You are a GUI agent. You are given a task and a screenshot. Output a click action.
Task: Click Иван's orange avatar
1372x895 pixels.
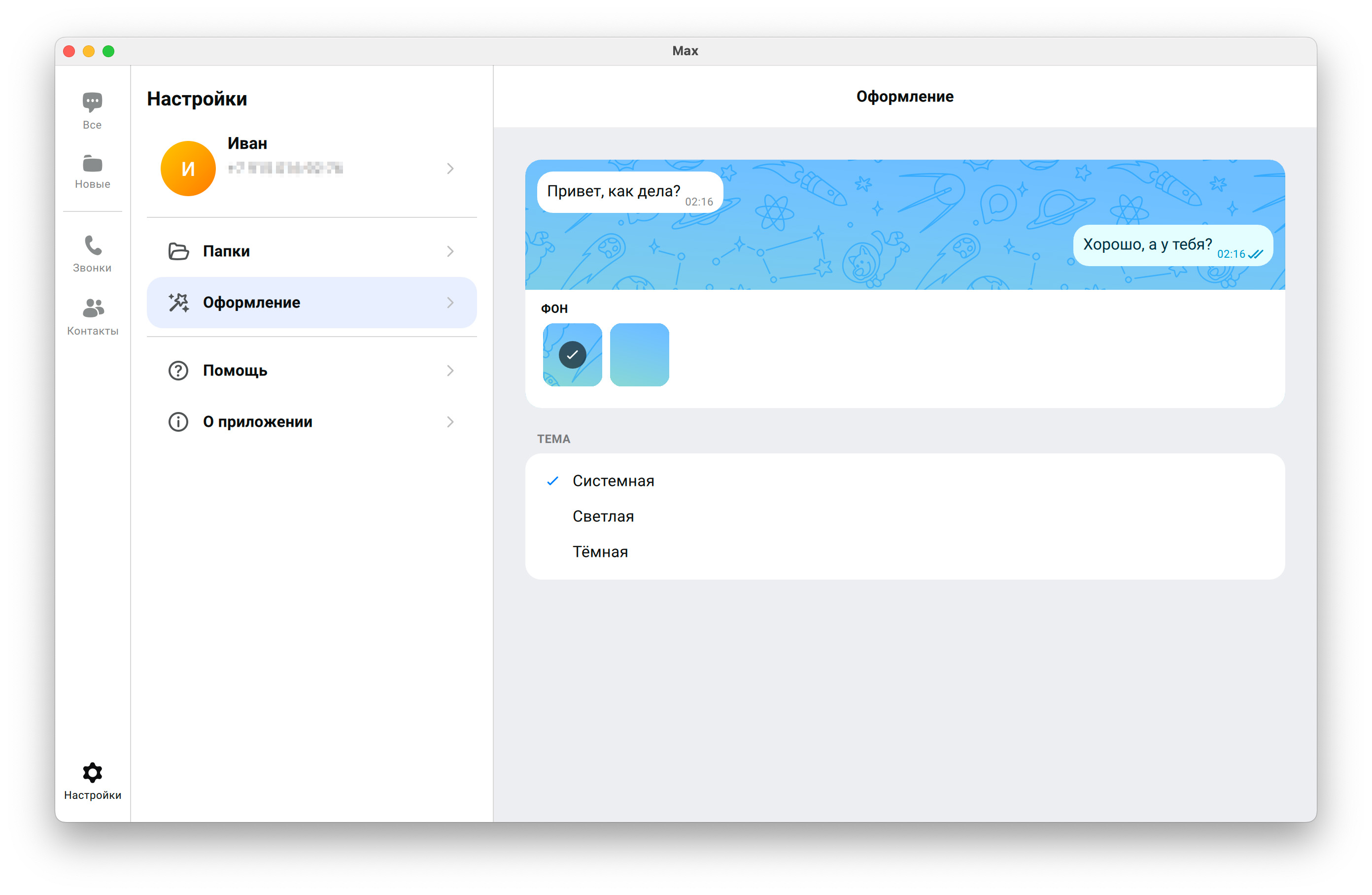point(188,169)
